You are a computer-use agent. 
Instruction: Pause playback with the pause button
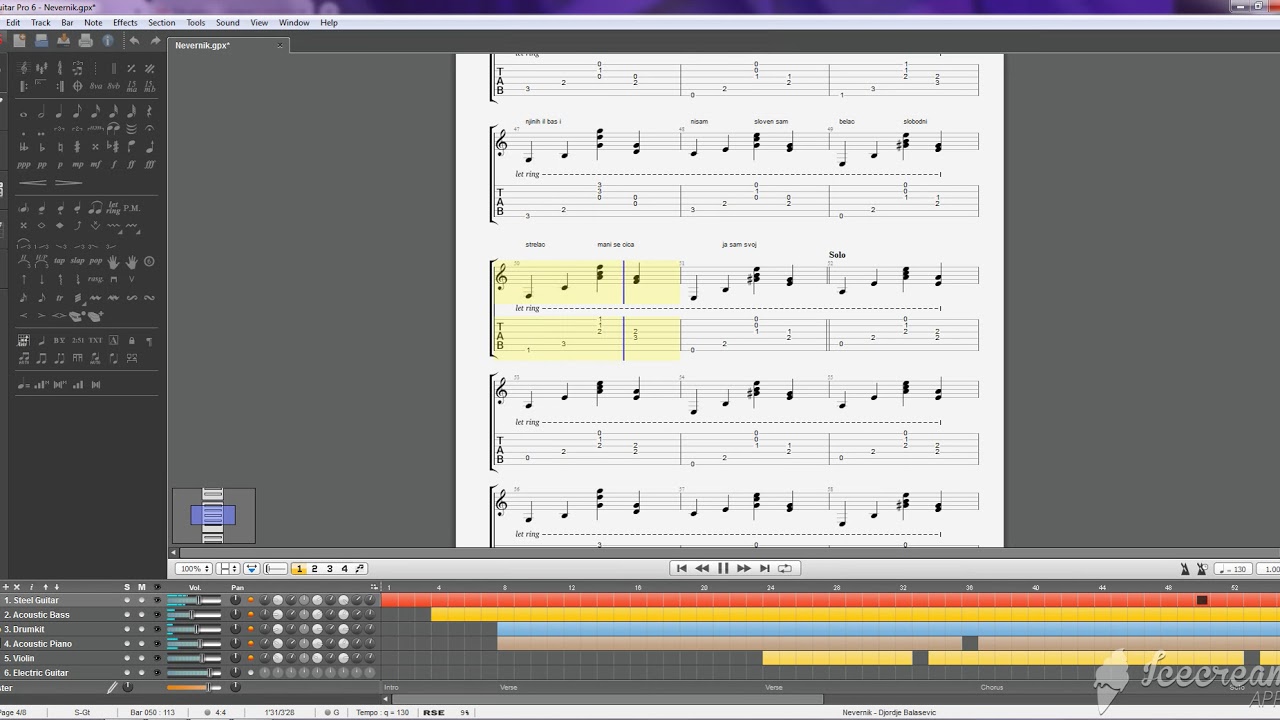pos(723,568)
